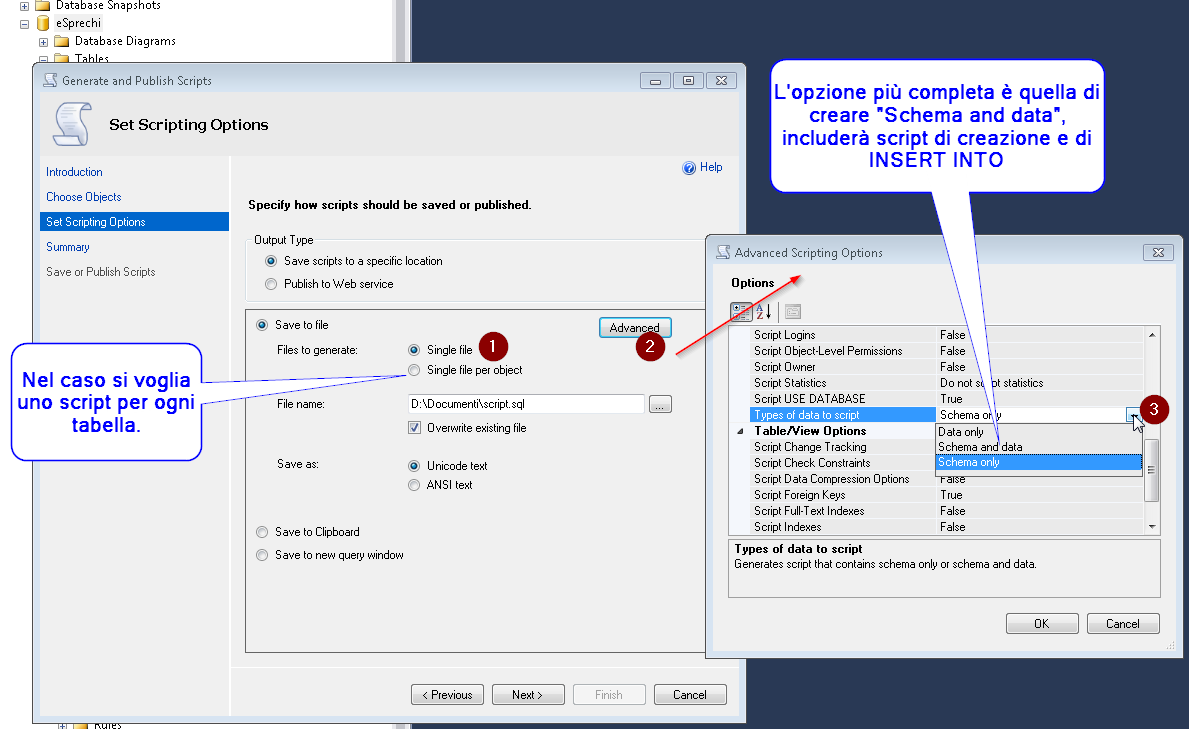The width and height of the screenshot is (1189, 729).
Task: Click the Advanced button
Action: tap(634, 328)
